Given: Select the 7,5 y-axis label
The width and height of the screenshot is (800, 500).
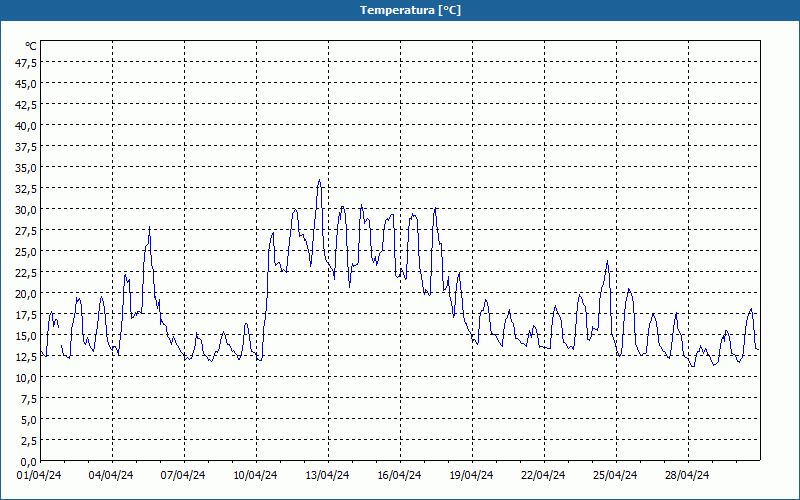Looking at the screenshot, I should coord(28,399).
